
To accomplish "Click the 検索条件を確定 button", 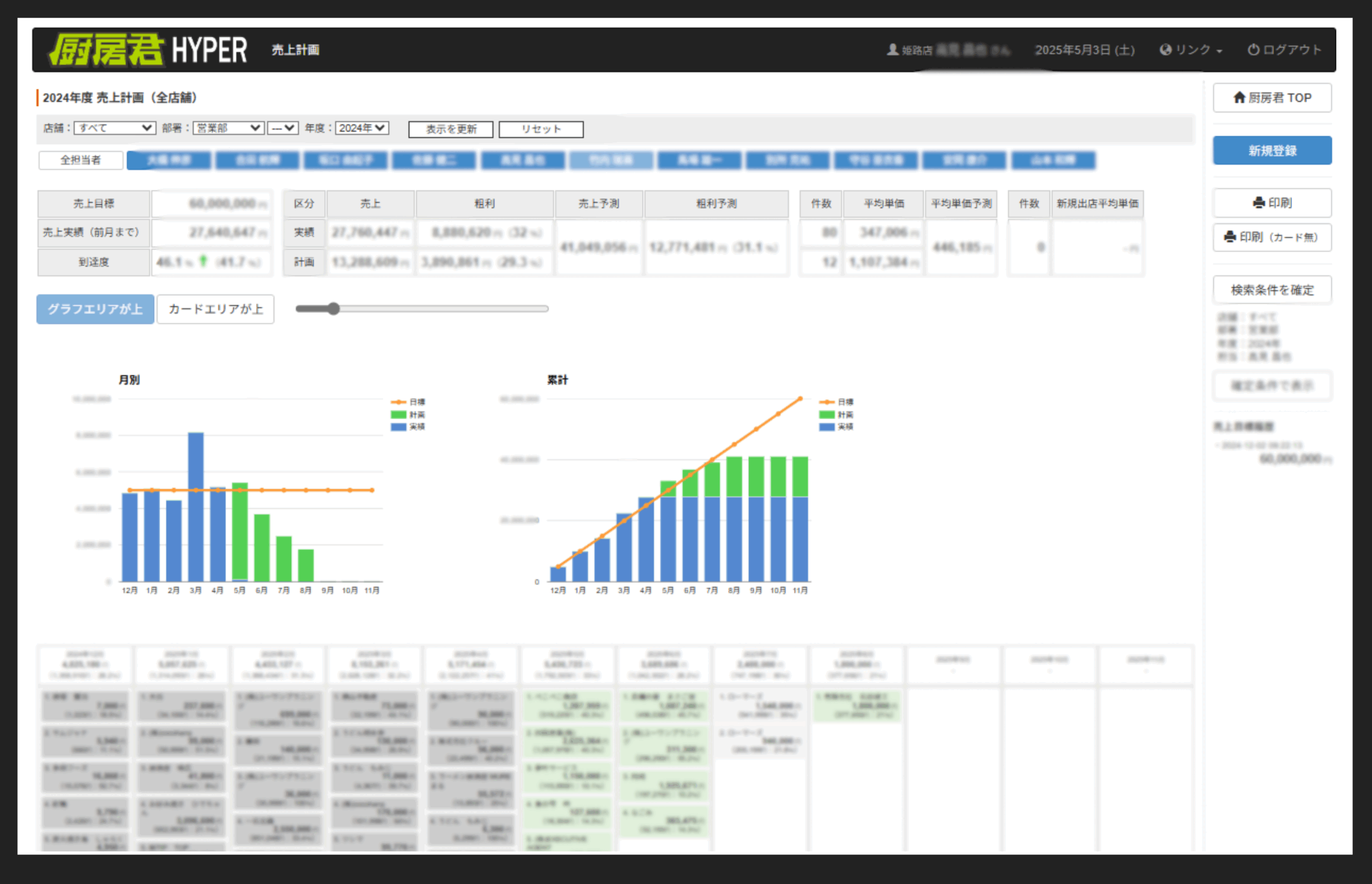I will tap(1272, 290).
